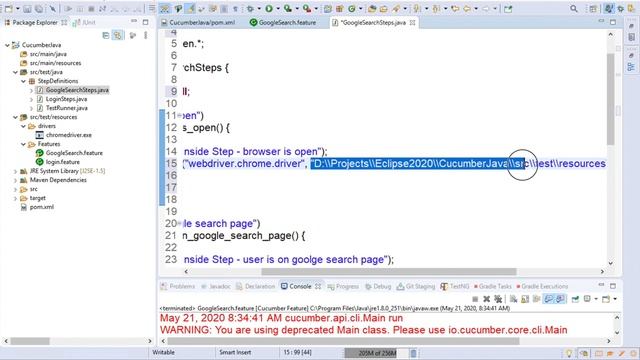This screenshot has height=360, width=640.
Task: Click the editor vertical scrollbar thumb
Action: click(x=611, y=99)
